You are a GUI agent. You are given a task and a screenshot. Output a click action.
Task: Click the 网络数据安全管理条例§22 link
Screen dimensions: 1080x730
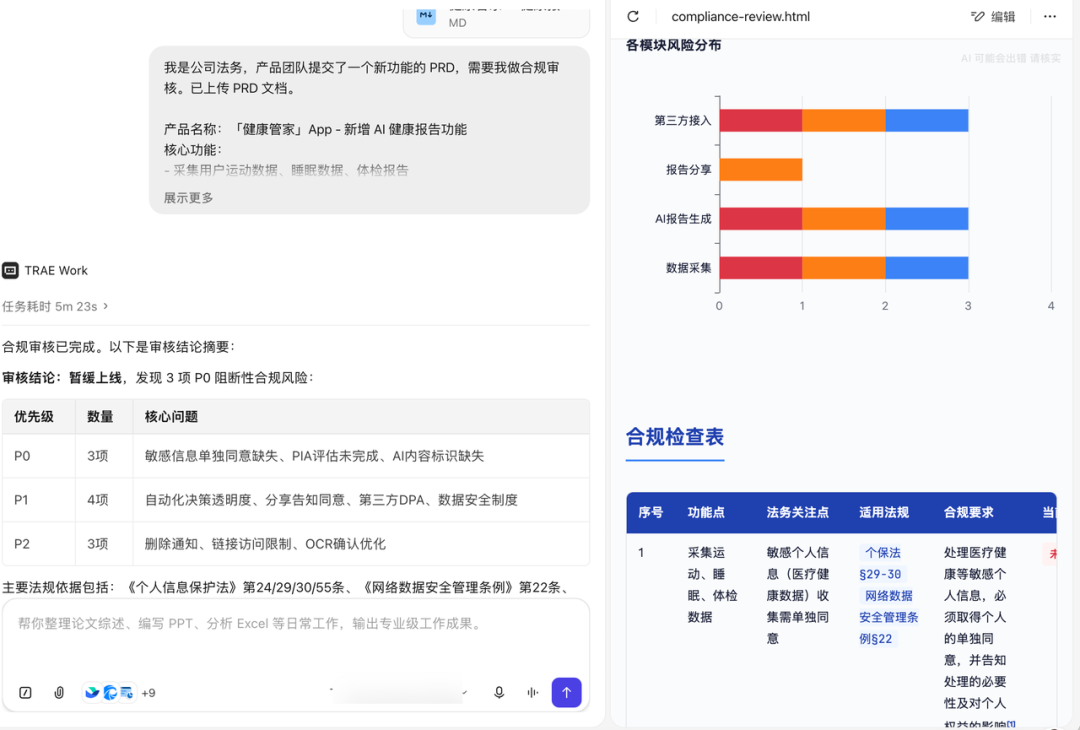[889, 617]
